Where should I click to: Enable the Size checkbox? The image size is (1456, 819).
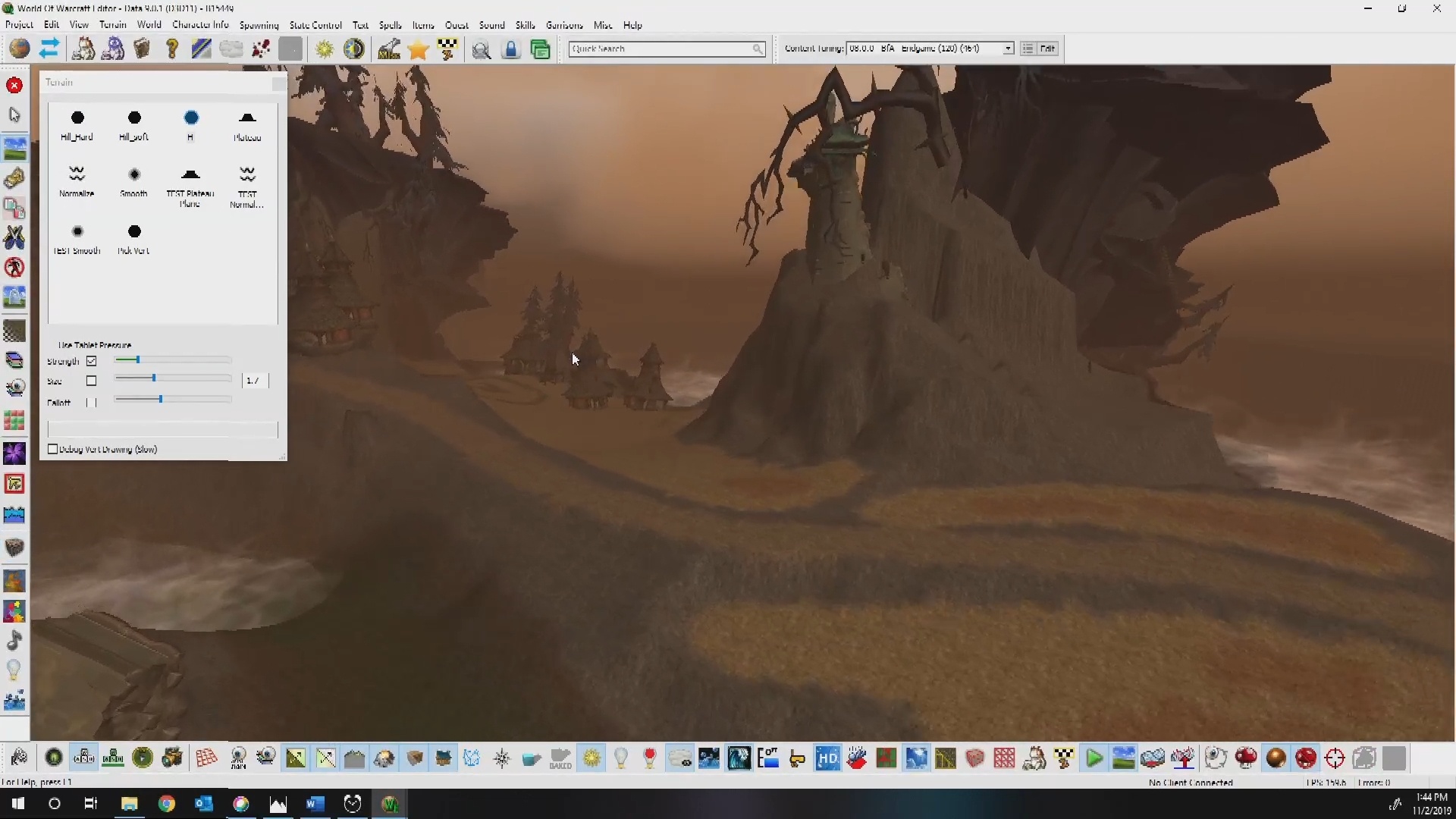tap(92, 380)
